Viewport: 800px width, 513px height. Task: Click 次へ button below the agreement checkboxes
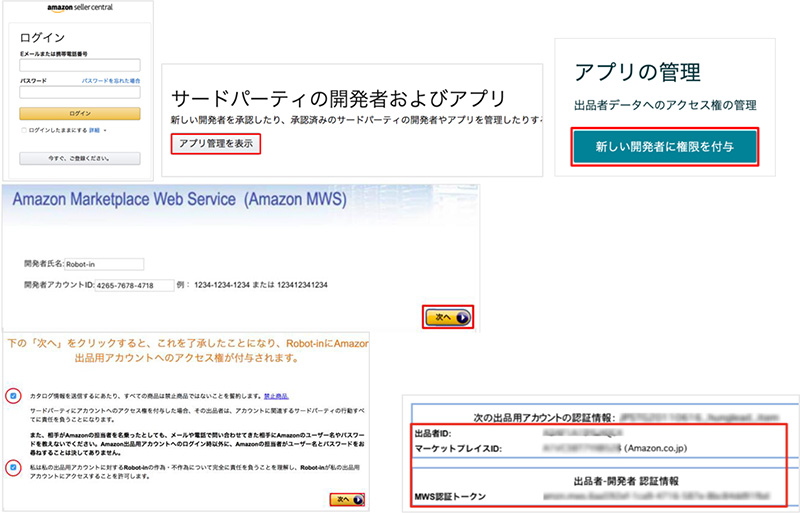click(x=347, y=499)
